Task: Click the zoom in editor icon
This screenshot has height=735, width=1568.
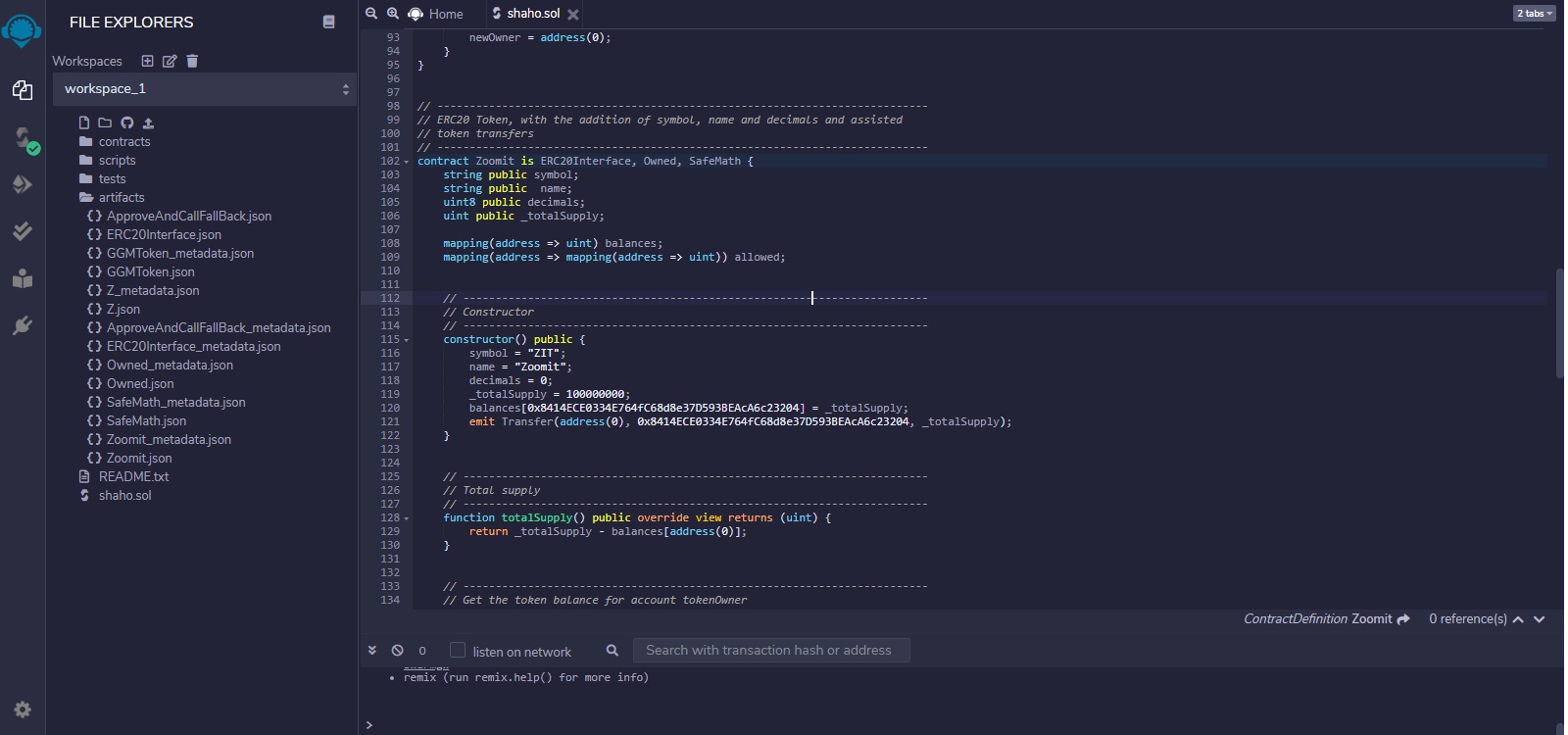Action: click(x=392, y=14)
